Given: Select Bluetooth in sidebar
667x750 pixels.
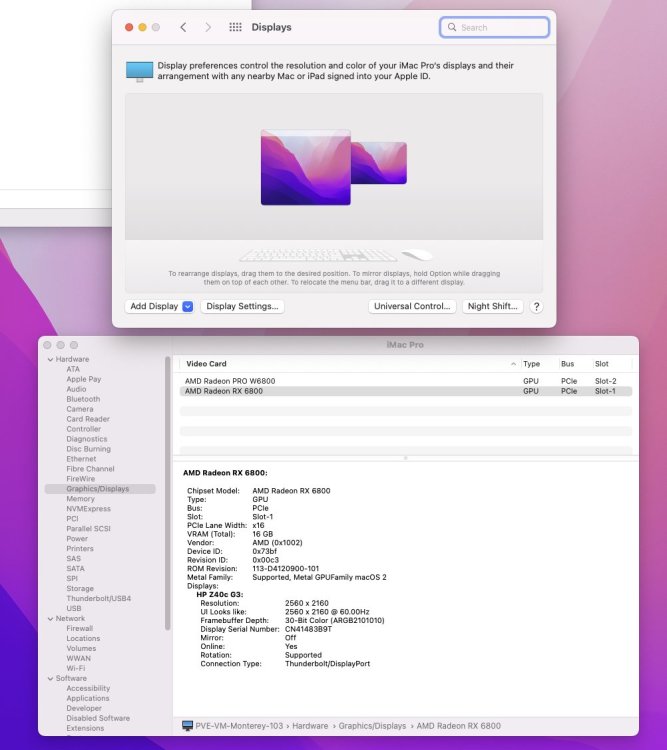Looking at the screenshot, I should [83, 399].
